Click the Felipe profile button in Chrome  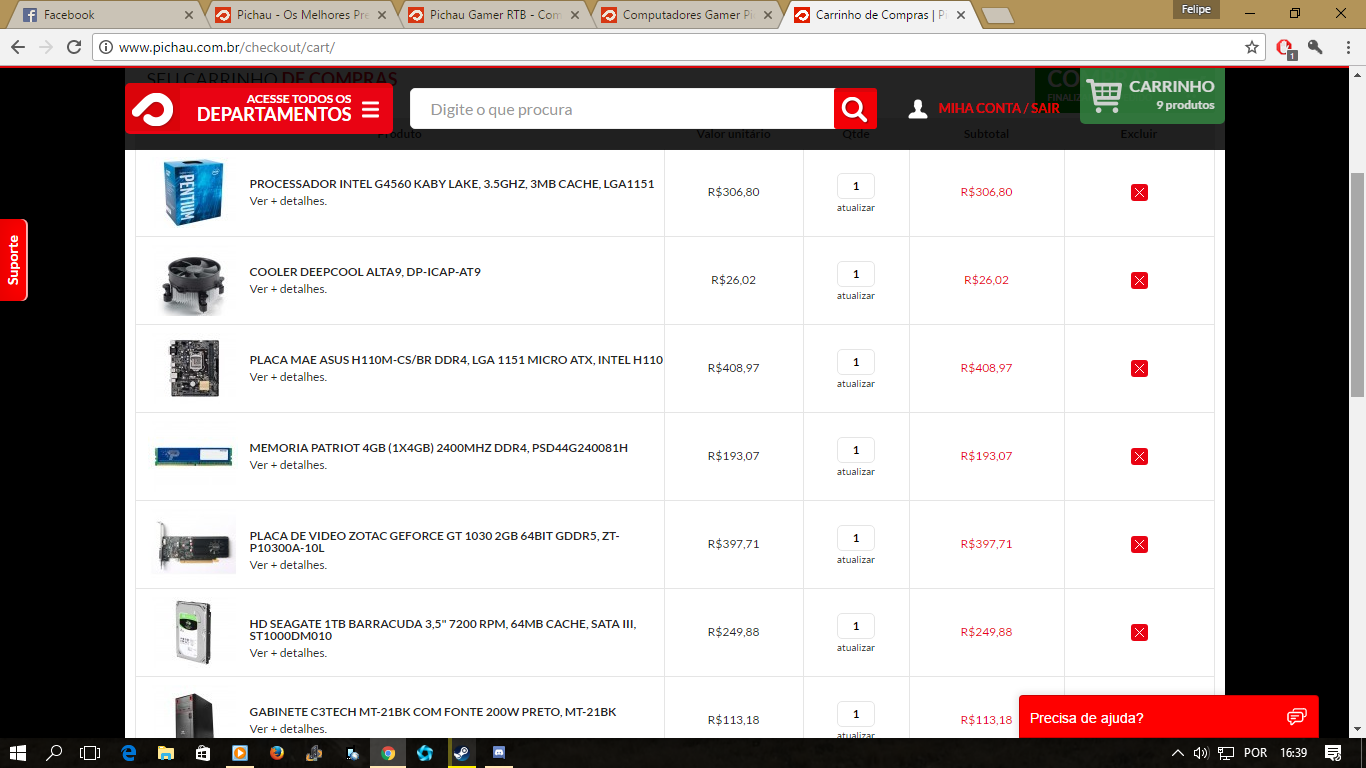[x=1196, y=9]
